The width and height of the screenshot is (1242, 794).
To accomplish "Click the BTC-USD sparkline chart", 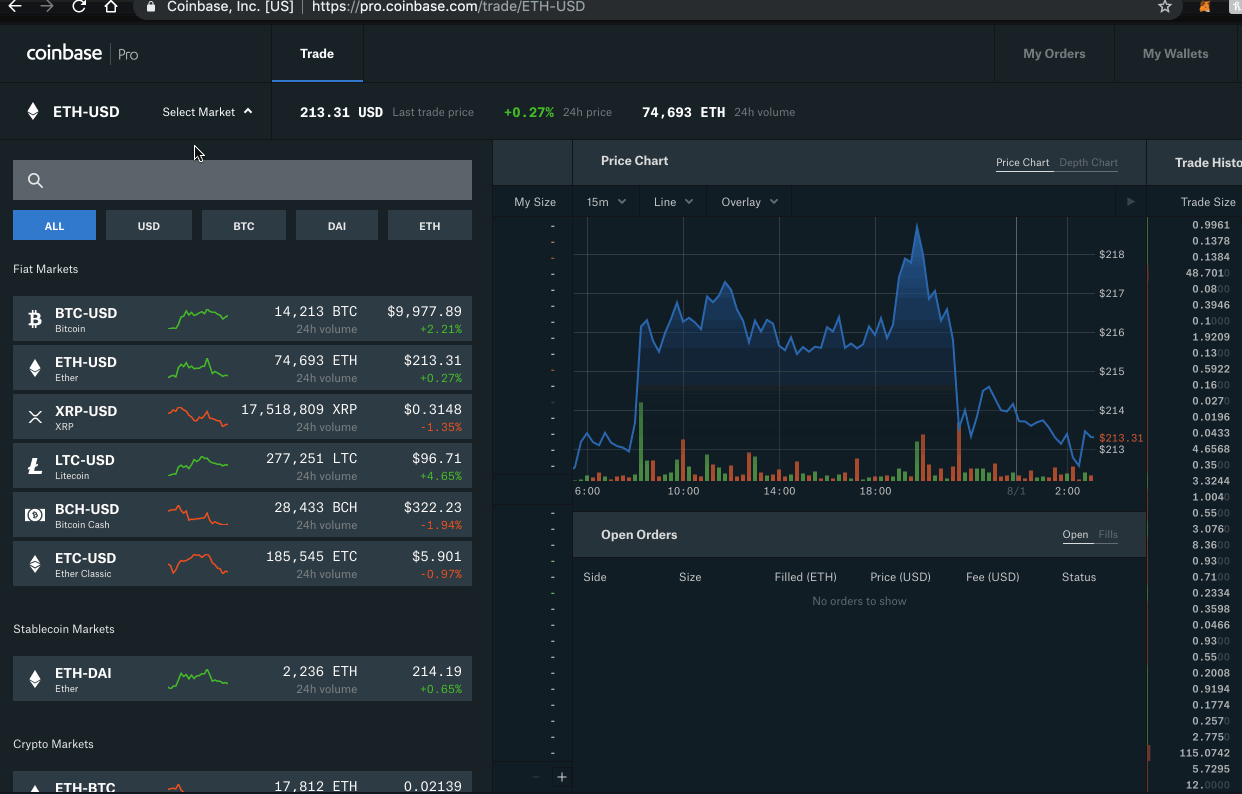I will pyautogui.click(x=198, y=319).
